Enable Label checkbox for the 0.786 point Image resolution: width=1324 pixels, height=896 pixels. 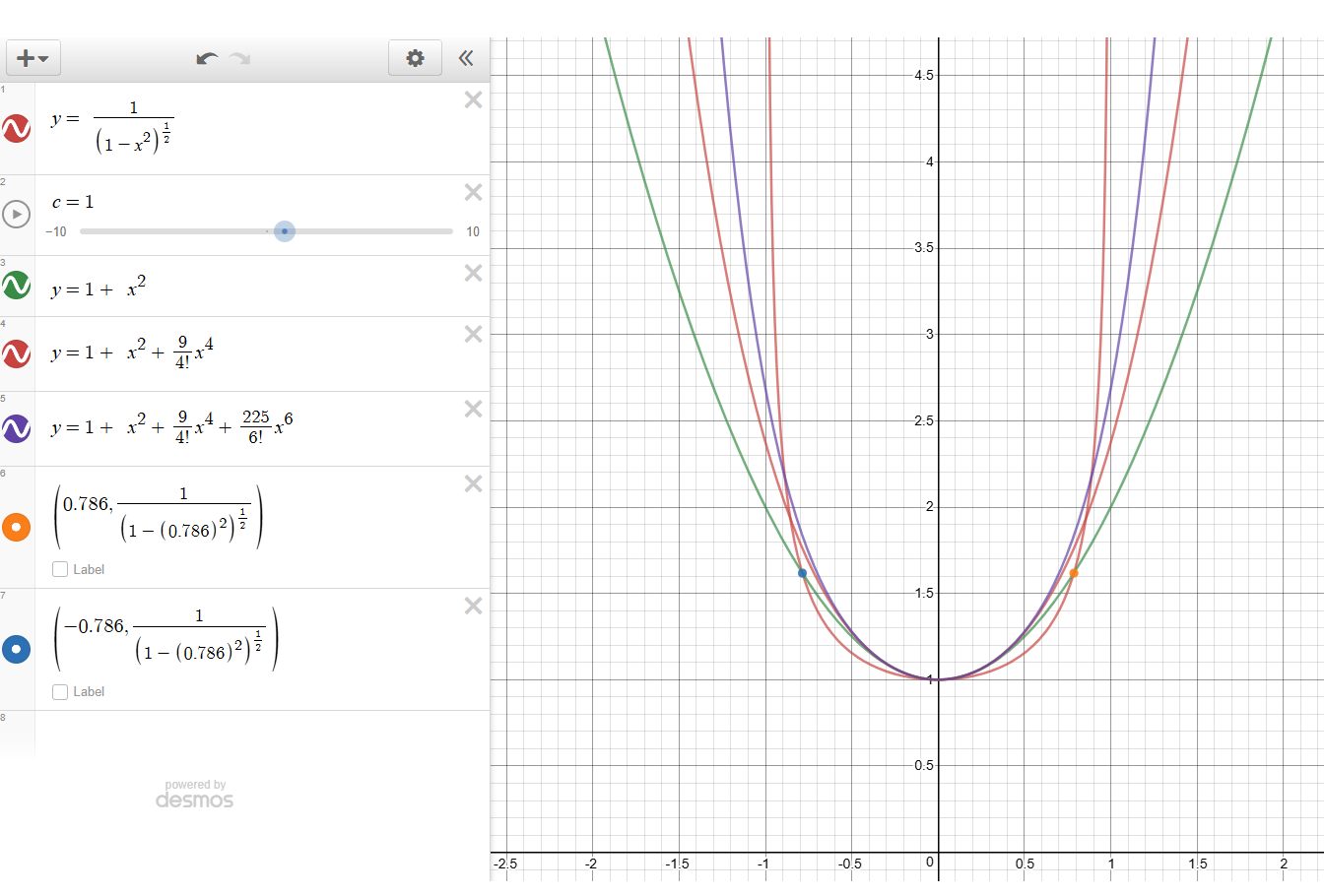[x=60, y=569]
